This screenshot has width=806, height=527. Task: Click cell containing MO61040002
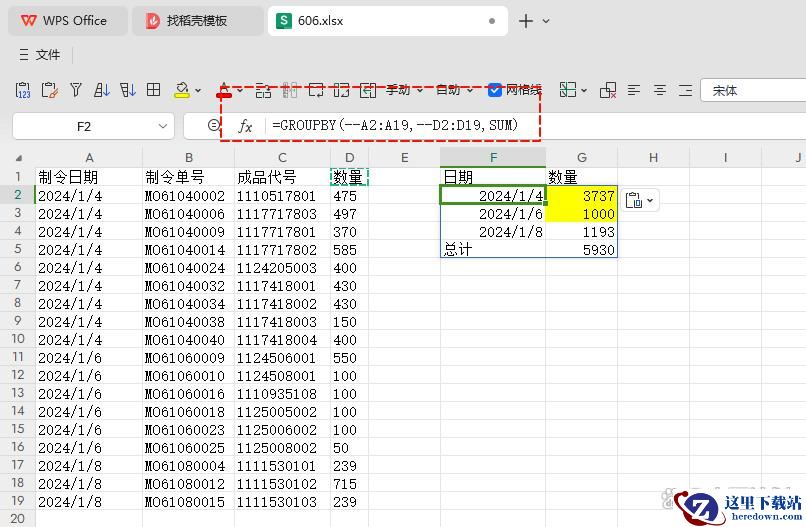[188, 196]
